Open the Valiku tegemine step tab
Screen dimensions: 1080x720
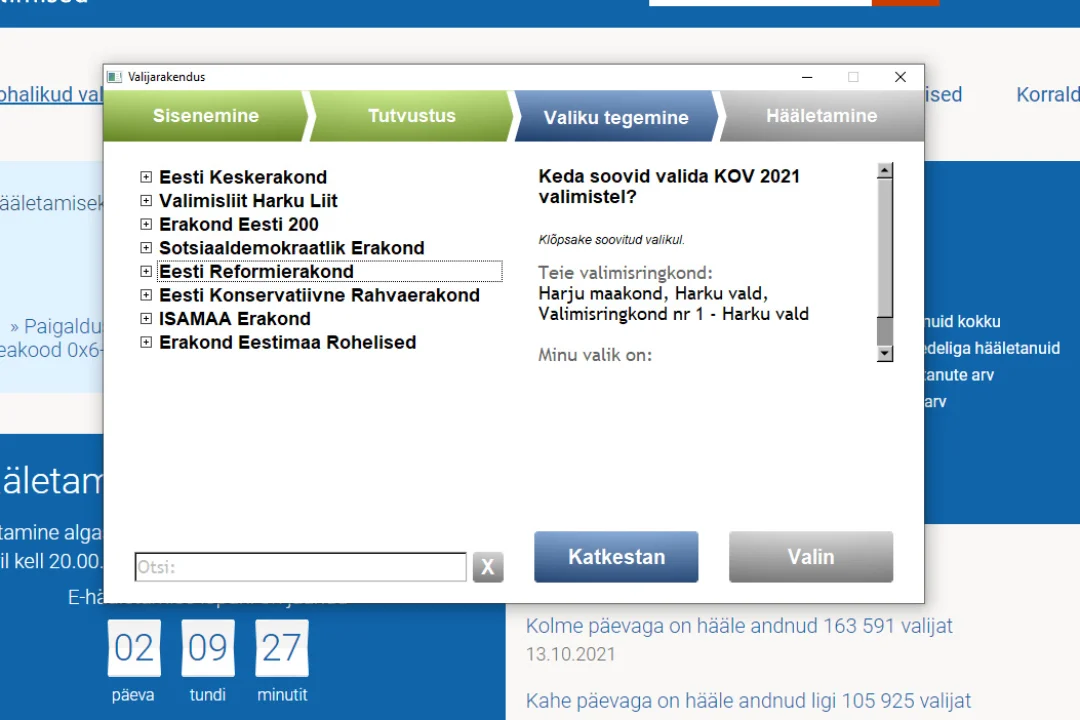click(616, 117)
